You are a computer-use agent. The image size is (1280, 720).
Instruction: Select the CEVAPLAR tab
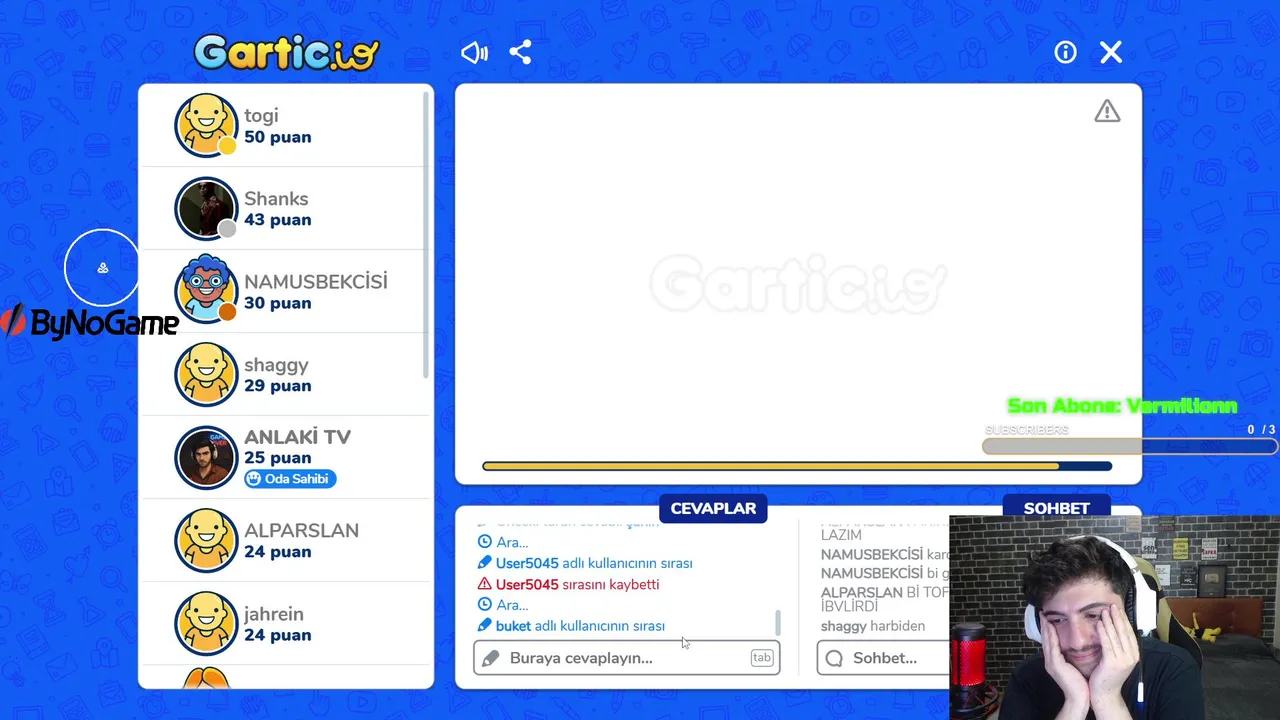(713, 508)
